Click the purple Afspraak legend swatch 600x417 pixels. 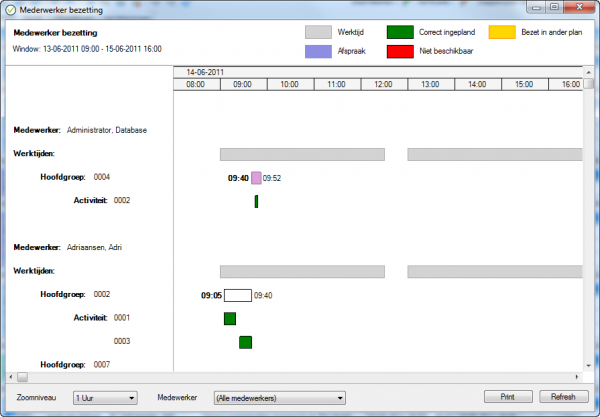318,51
